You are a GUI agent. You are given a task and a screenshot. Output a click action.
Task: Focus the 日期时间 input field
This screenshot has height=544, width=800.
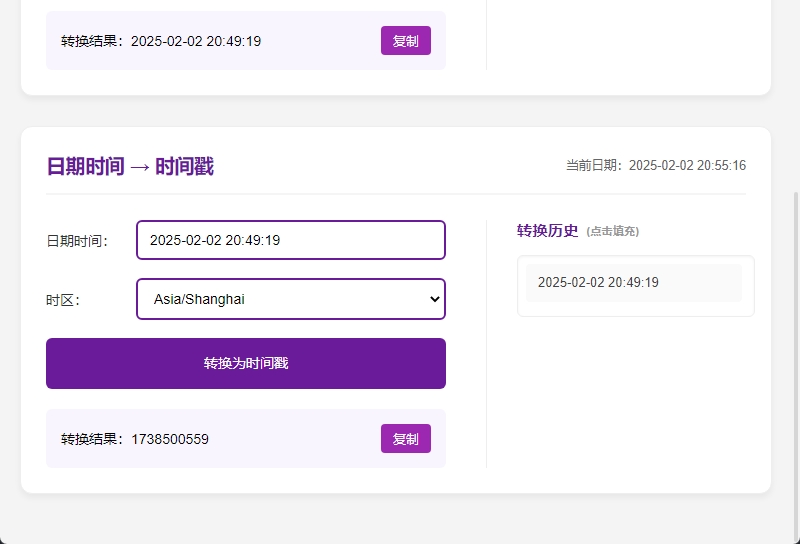[291, 240]
